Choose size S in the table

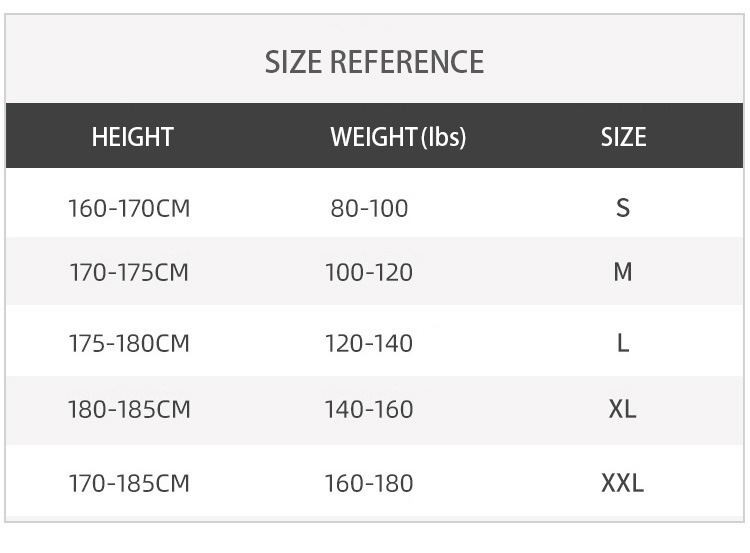(x=623, y=208)
